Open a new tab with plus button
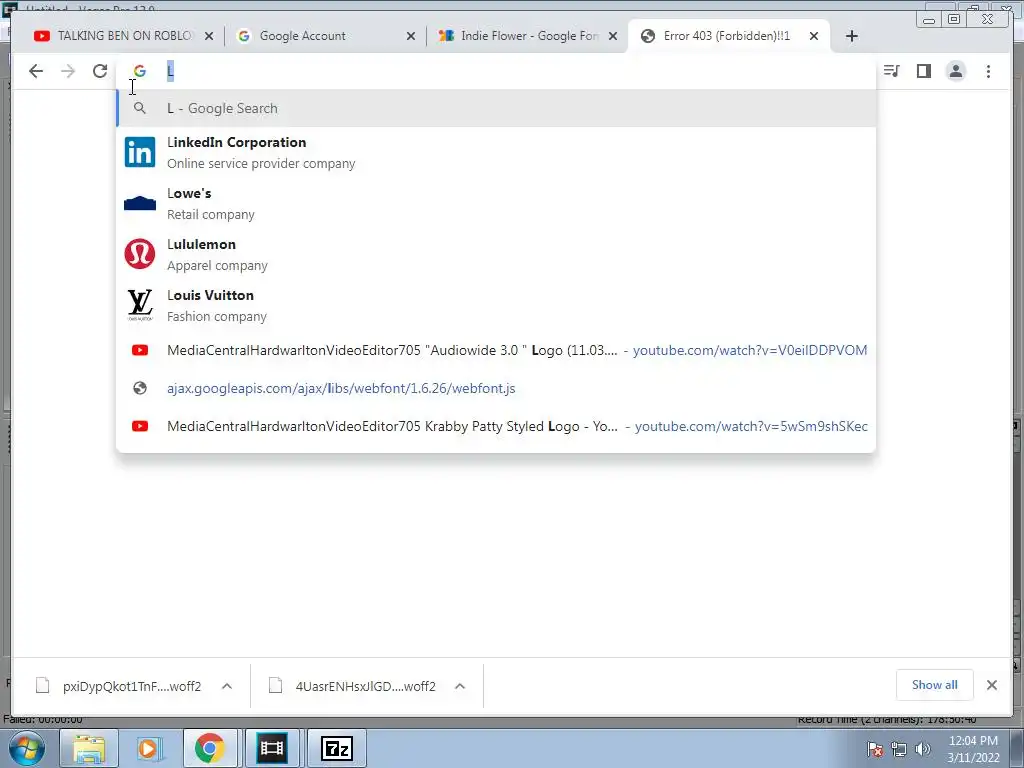 point(852,36)
